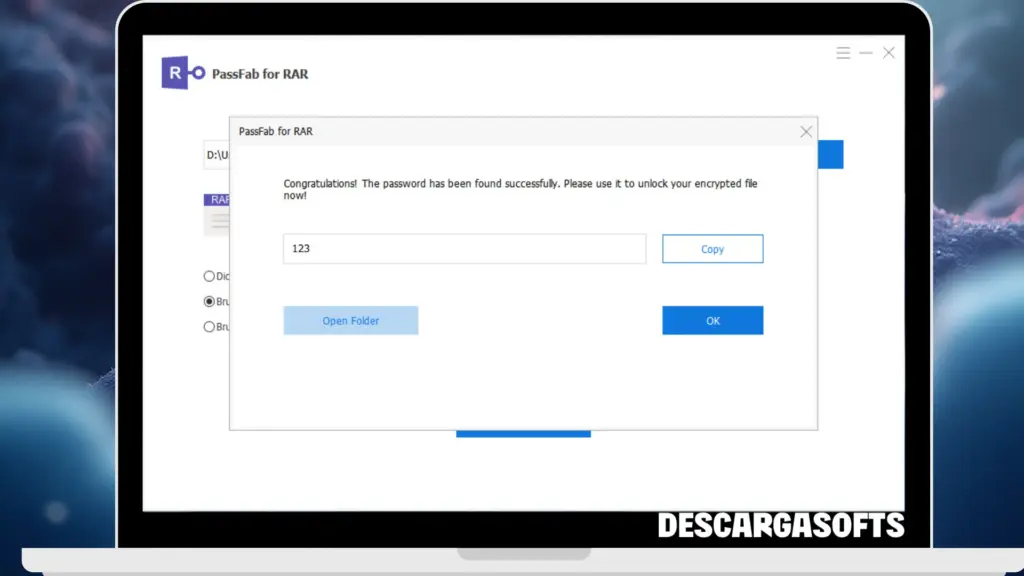Minimize the PassFab for RAR main window

[x=866, y=53]
